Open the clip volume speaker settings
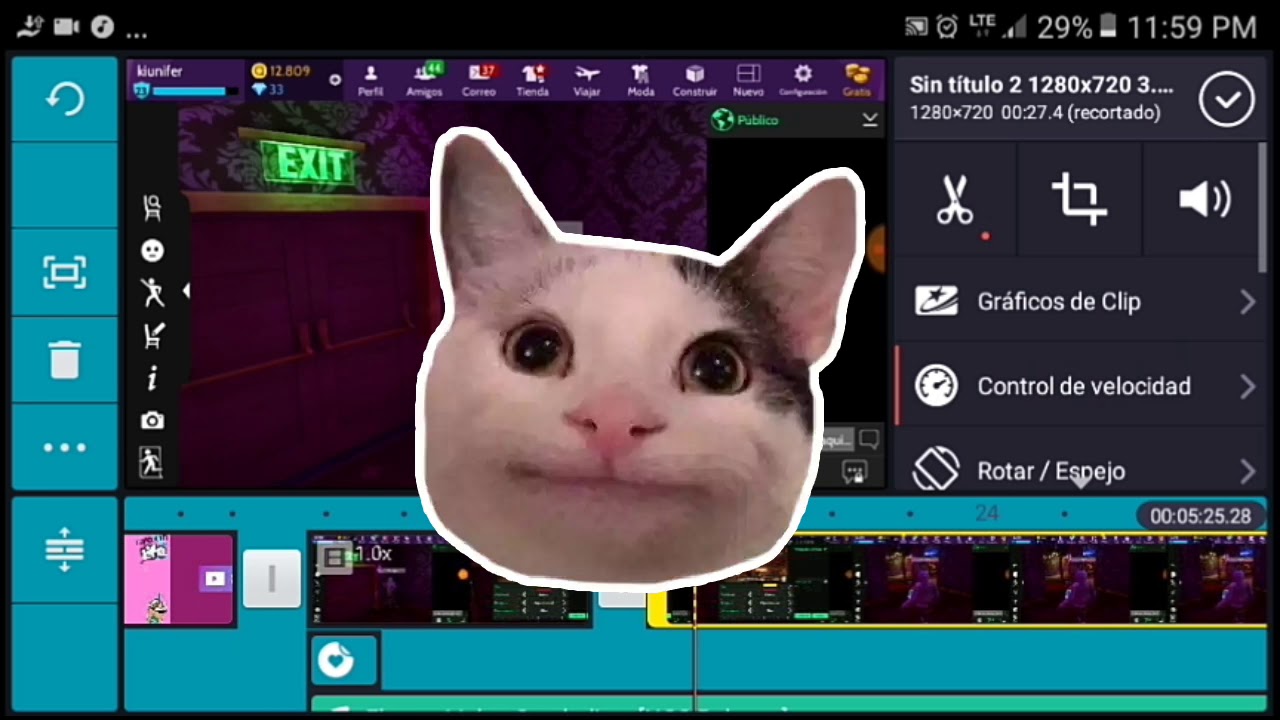Viewport: 1280px width, 720px height. tap(1204, 200)
